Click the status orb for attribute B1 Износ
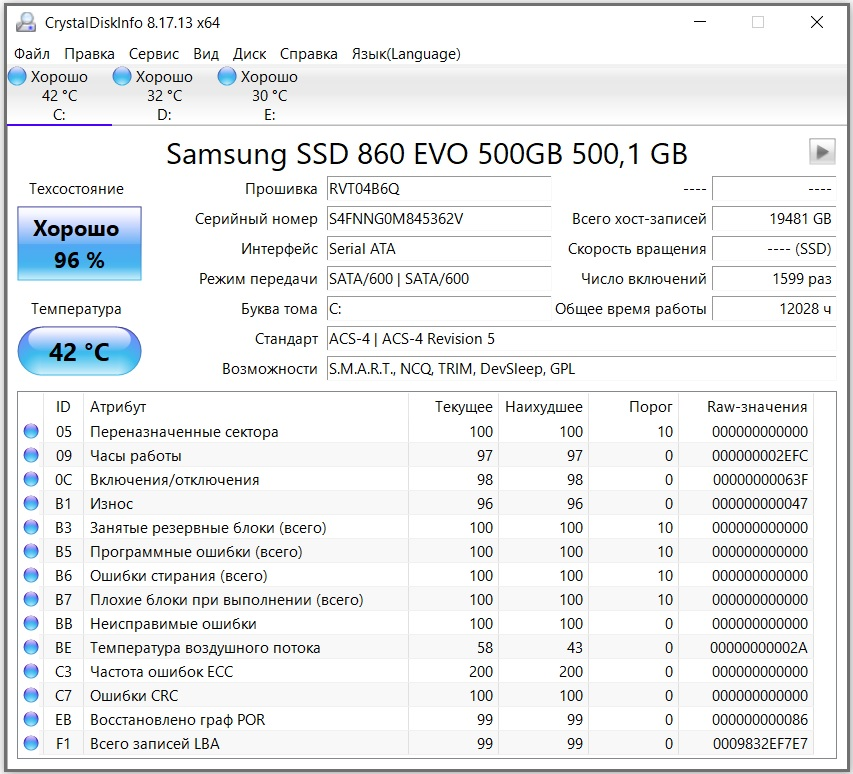This screenshot has height=774, width=853. pyautogui.click(x=31, y=504)
